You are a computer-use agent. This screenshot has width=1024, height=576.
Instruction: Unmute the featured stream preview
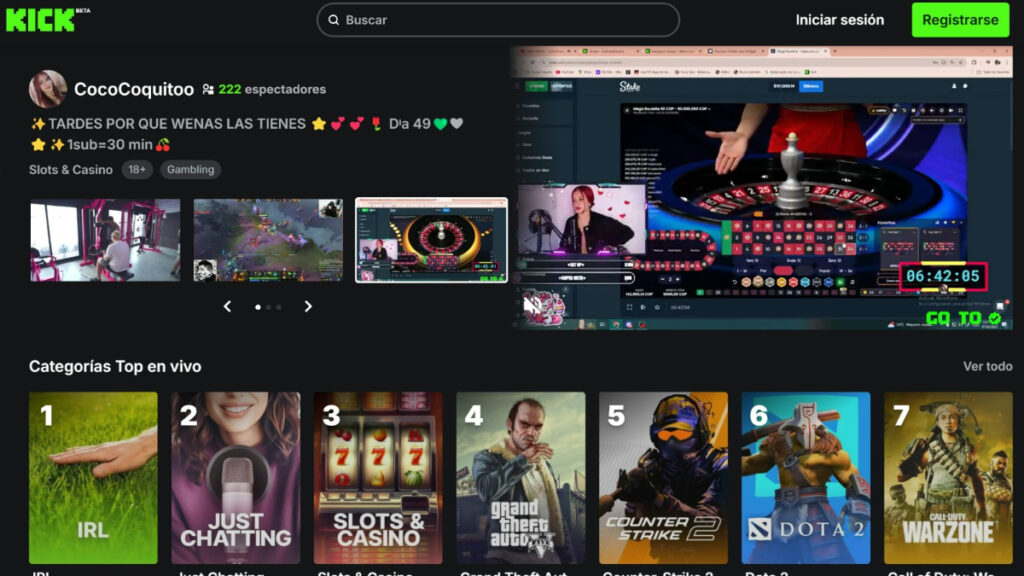pyautogui.click(x=532, y=304)
